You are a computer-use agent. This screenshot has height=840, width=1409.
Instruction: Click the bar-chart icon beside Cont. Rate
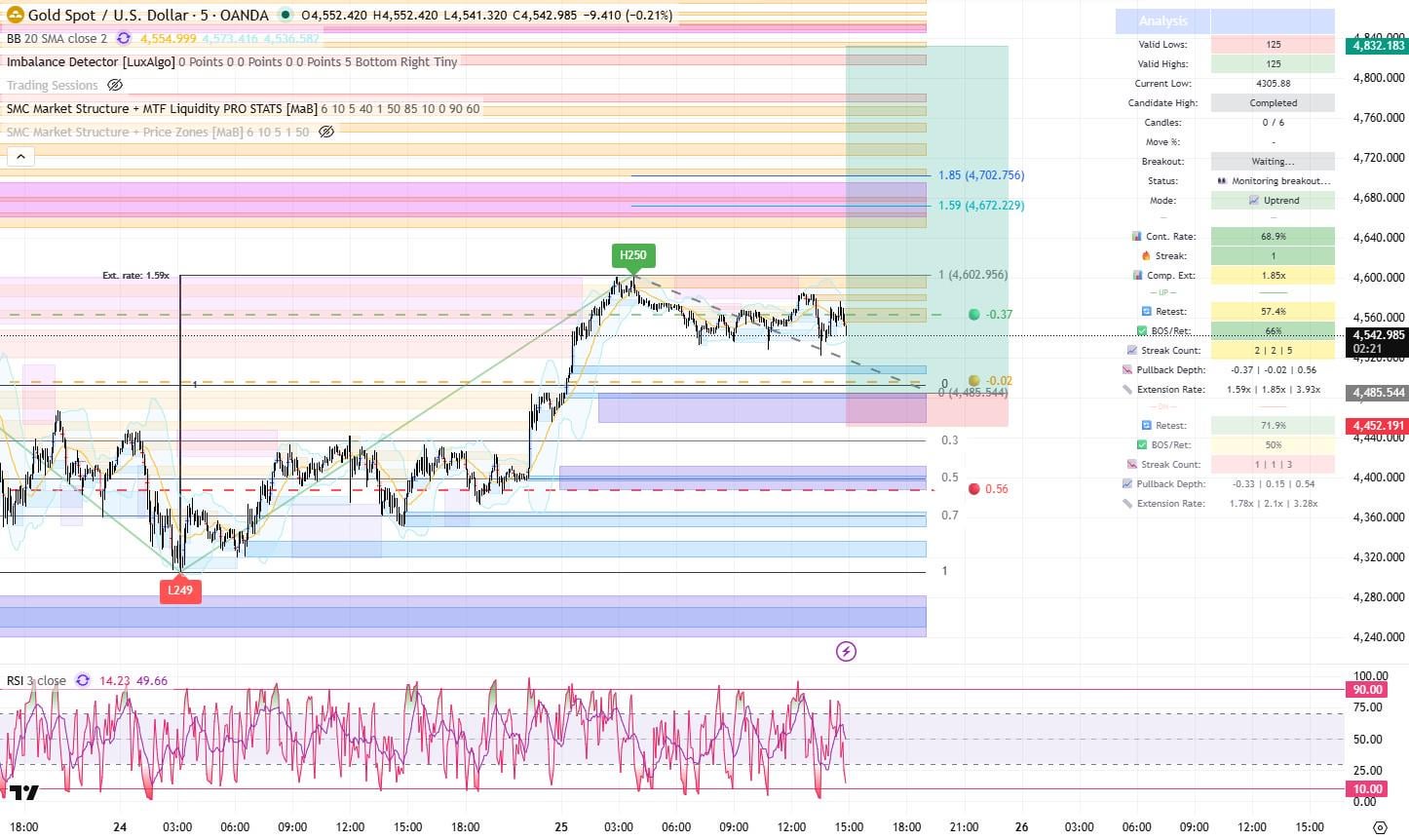tap(1136, 236)
